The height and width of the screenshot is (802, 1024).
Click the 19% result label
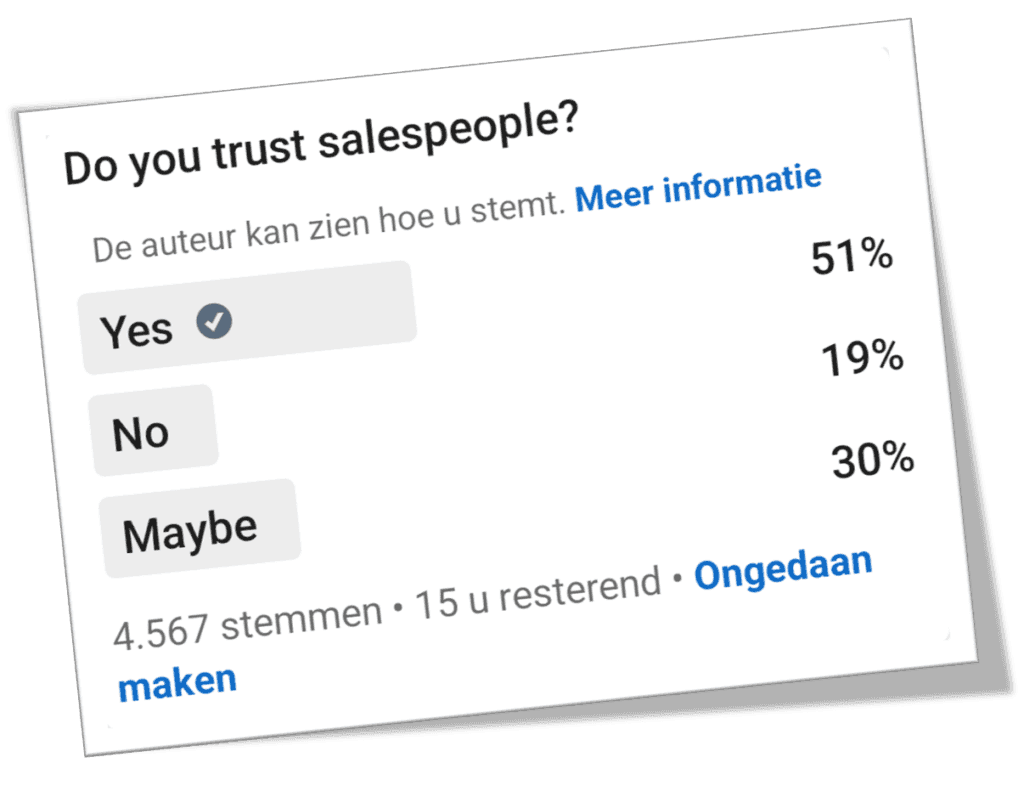861,357
